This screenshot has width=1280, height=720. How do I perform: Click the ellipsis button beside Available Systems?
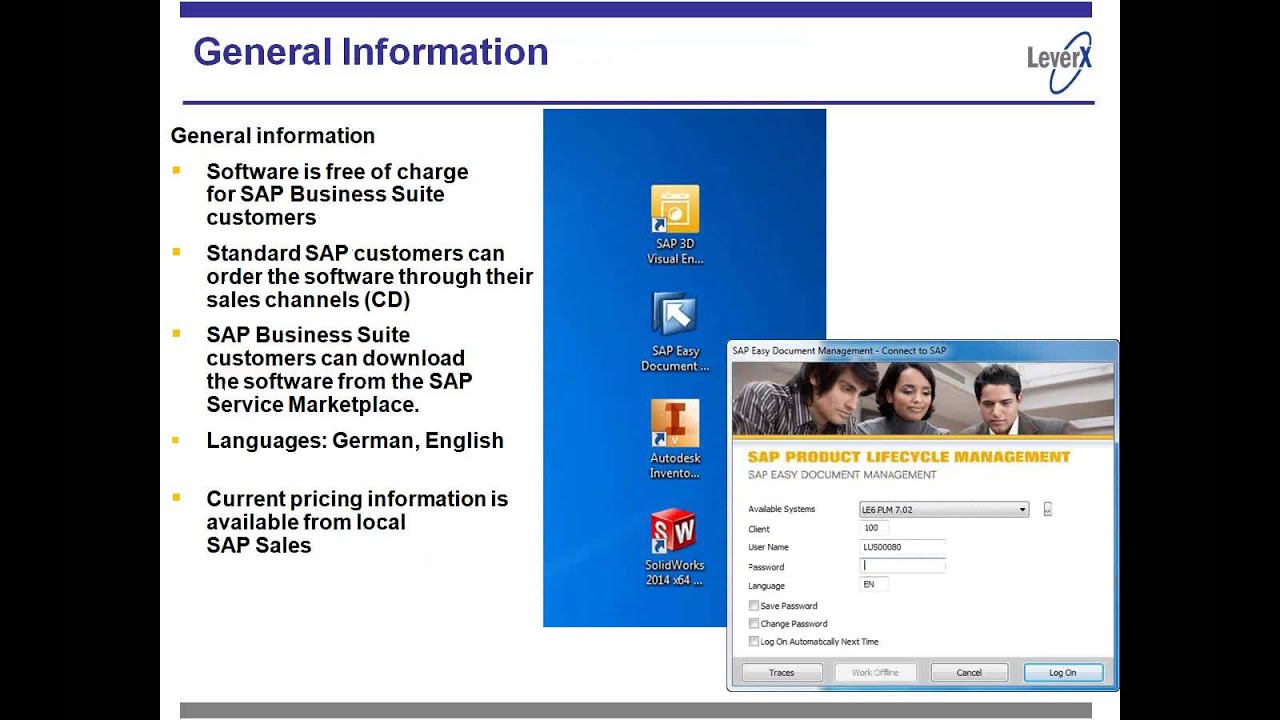(x=1047, y=510)
